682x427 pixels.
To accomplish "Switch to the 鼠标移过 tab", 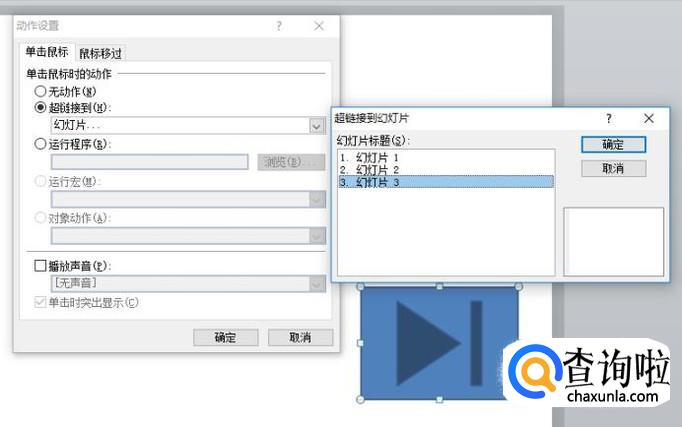I will 100,53.
